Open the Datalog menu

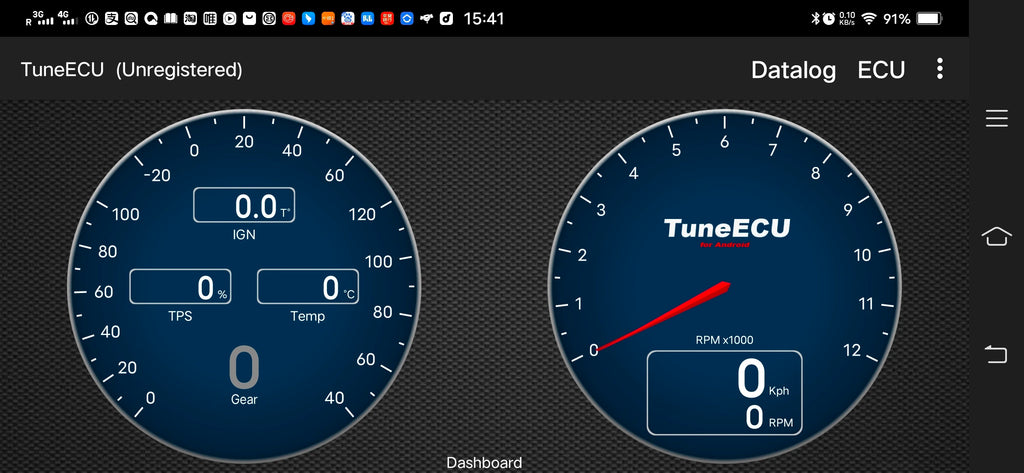click(x=793, y=70)
